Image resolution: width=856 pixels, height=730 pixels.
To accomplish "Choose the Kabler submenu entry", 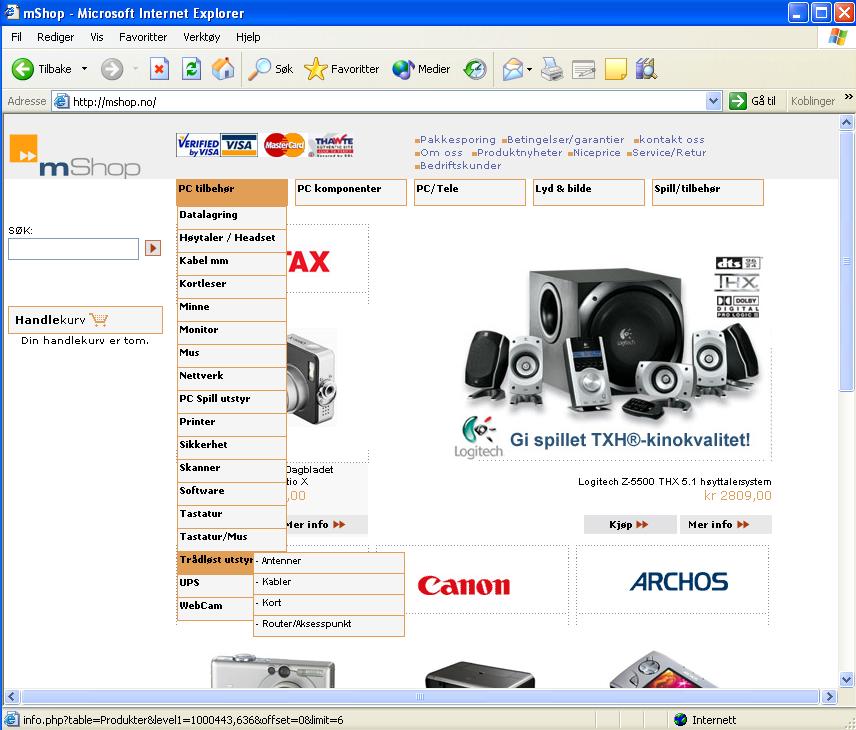I will point(329,584).
